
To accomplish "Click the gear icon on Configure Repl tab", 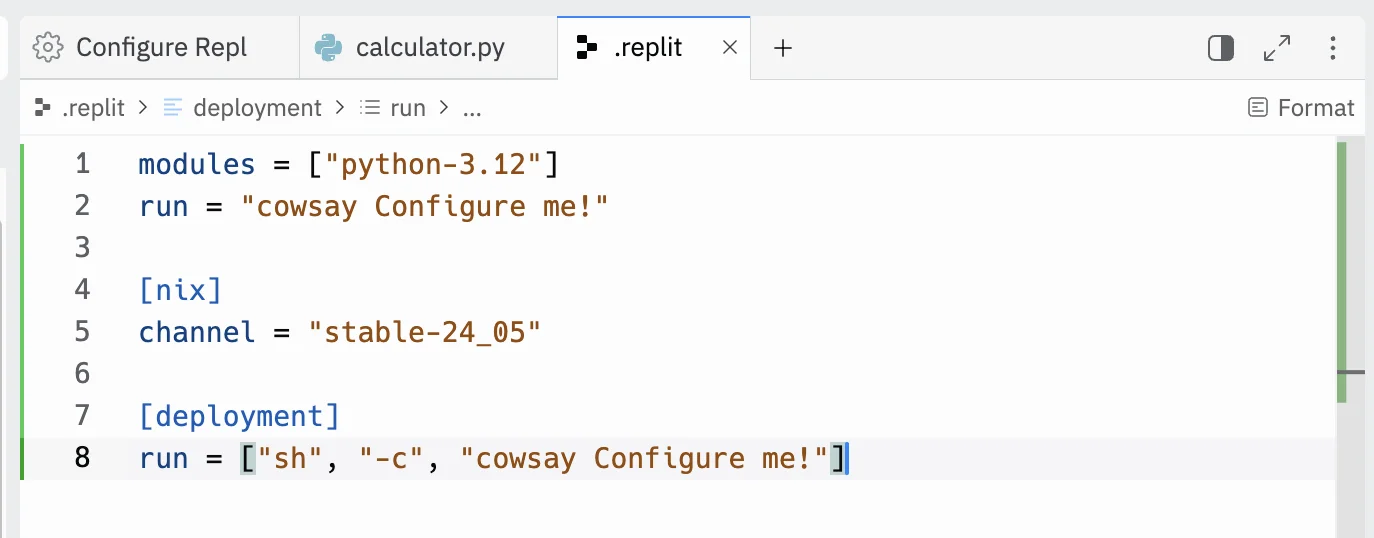I will tap(48, 47).
